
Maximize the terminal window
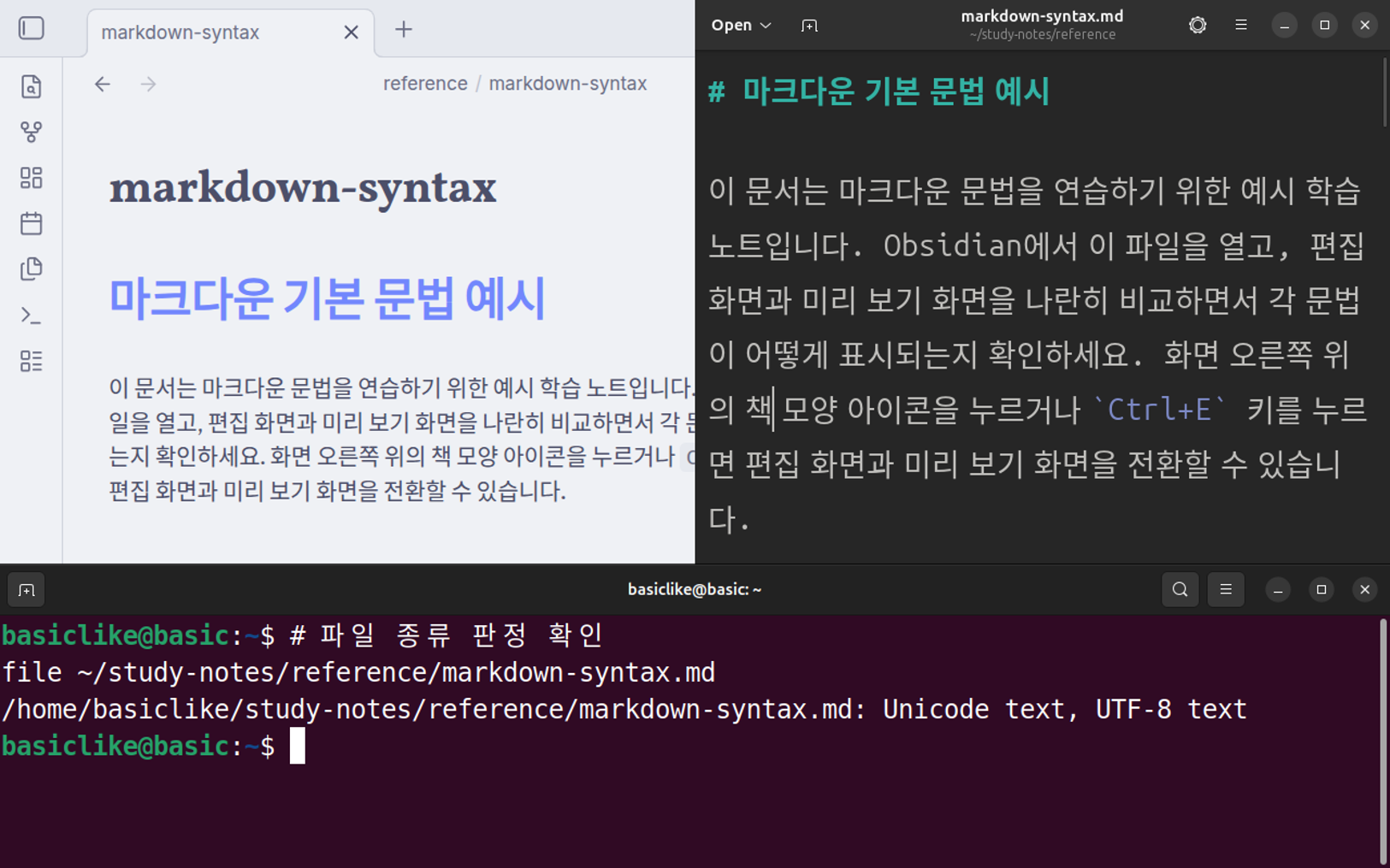point(1322,590)
